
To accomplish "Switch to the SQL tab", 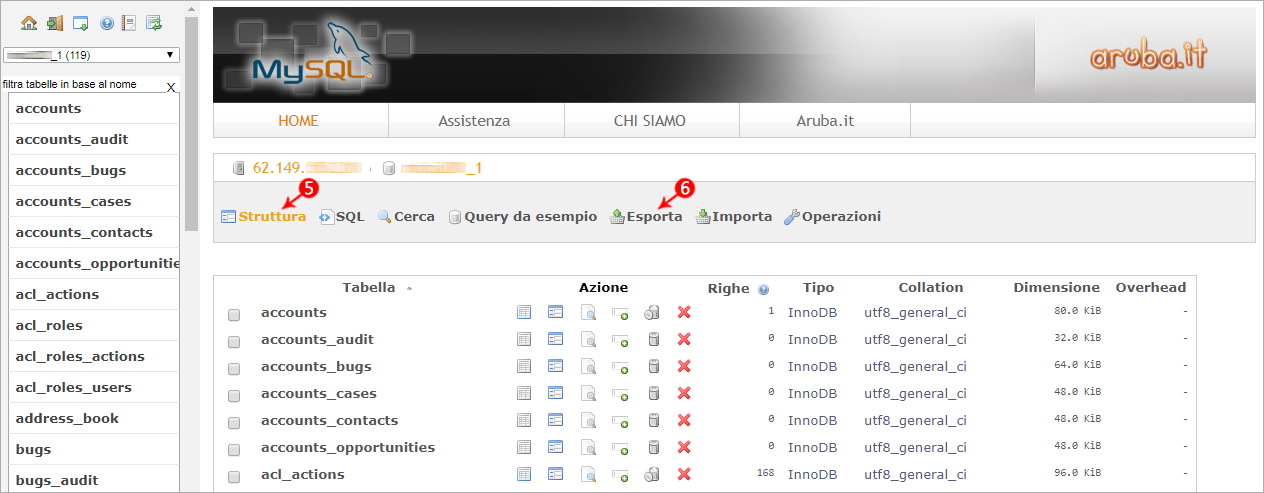I will 341,216.
